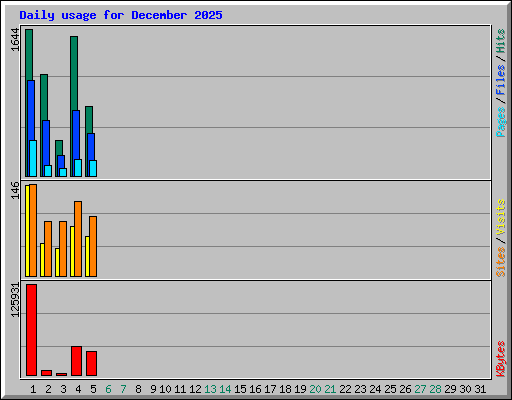Click day label 31 on x-axis
The height and width of the screenshot is (400, 512).
480,389
